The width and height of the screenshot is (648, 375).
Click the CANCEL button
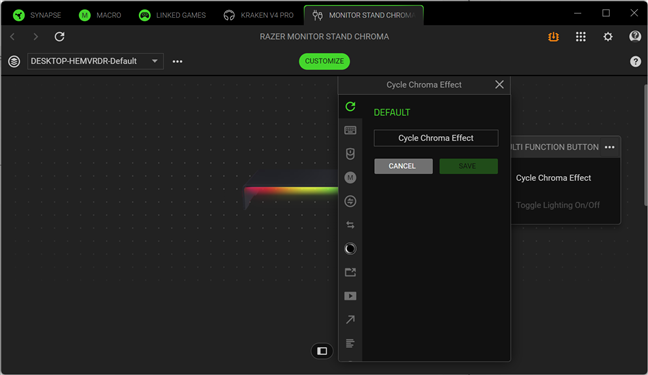[403, 166]
